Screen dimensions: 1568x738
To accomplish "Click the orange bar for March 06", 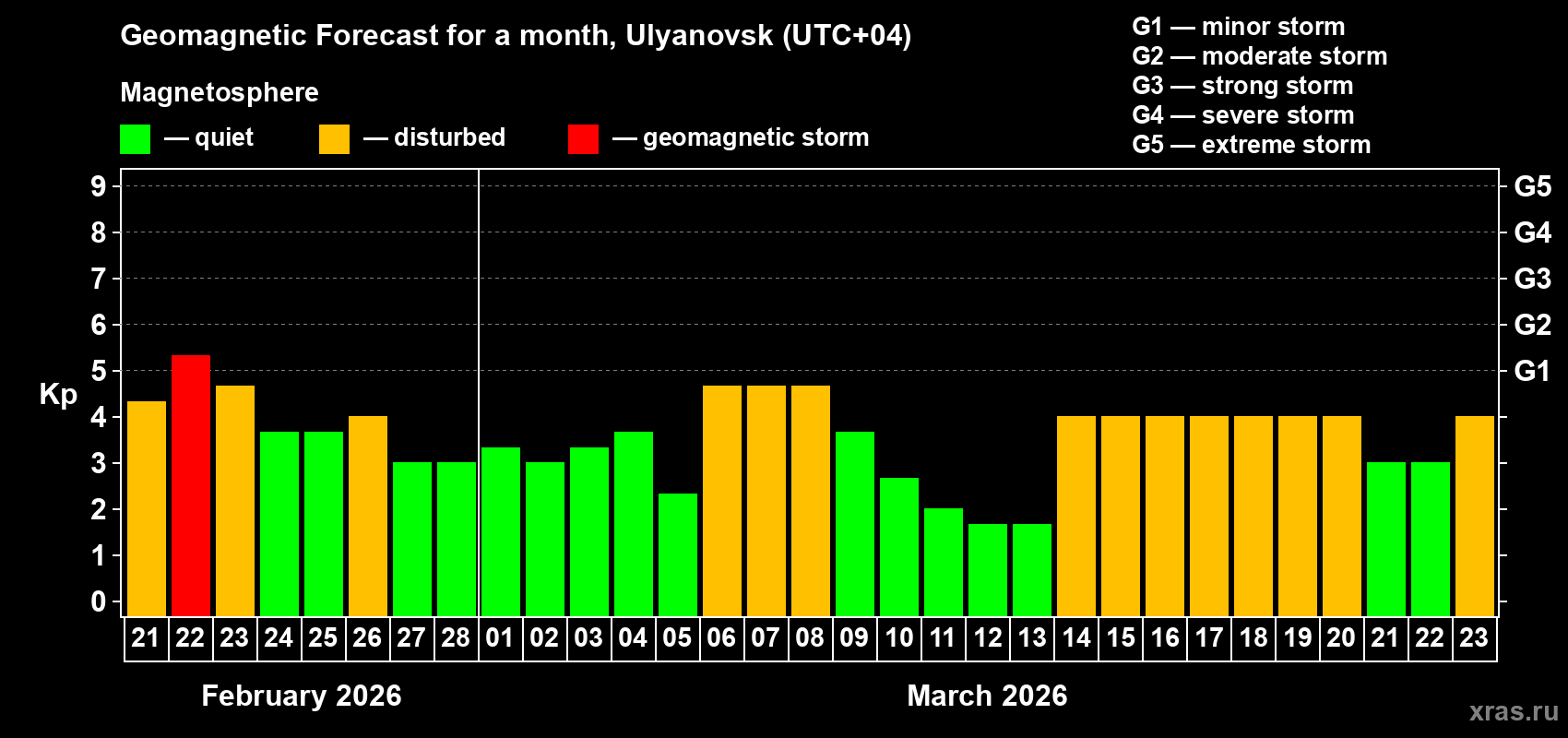I will 722,501.
